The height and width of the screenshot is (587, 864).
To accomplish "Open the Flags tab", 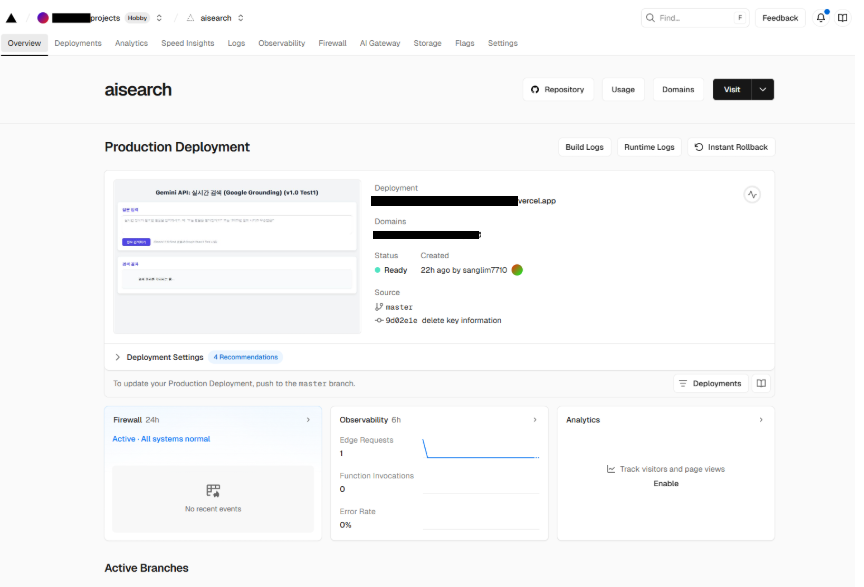I will [x=465, y=43].
